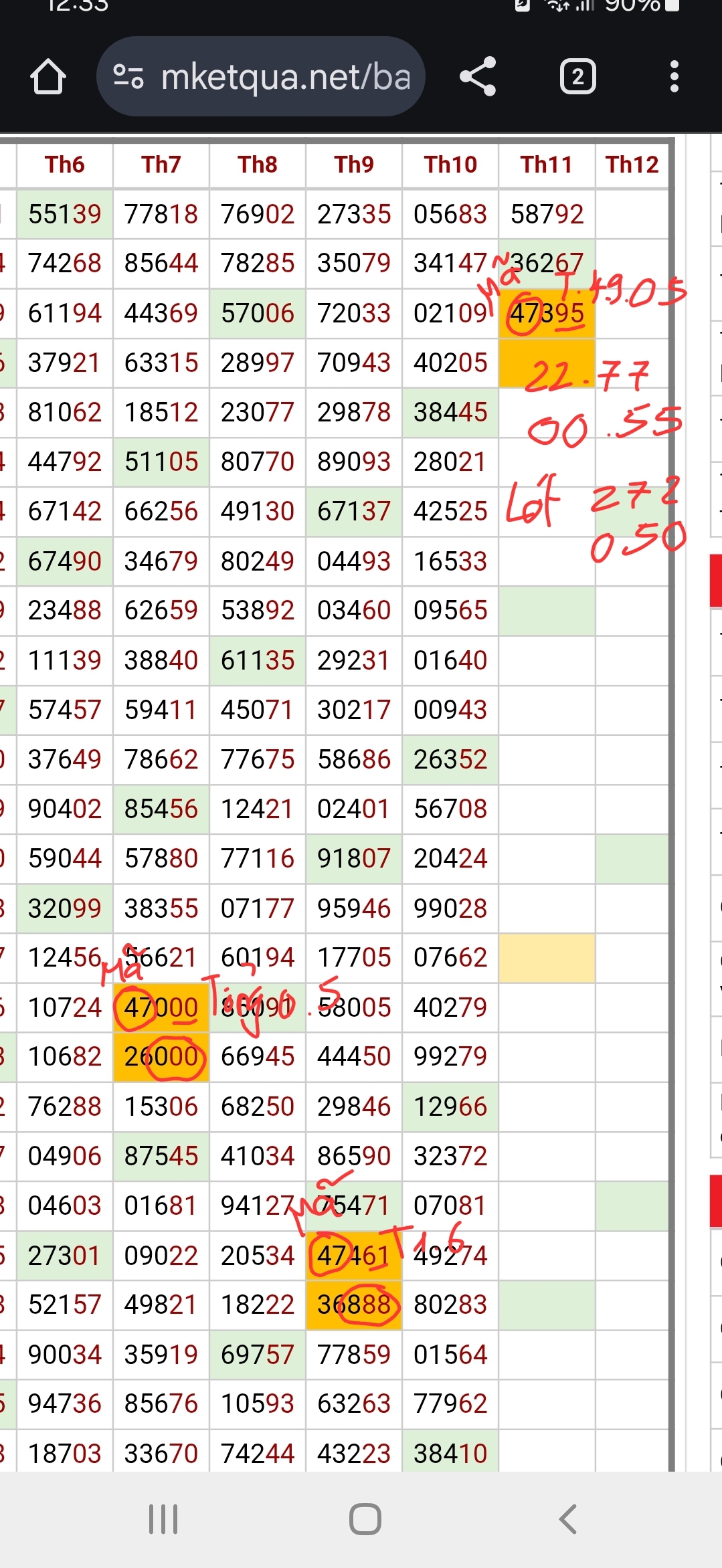Image resolution: width=722 pixels, height=1568 pixels.
Task: Tap the orange highlighted cell 47000
Action: (x=161, y=1007)
